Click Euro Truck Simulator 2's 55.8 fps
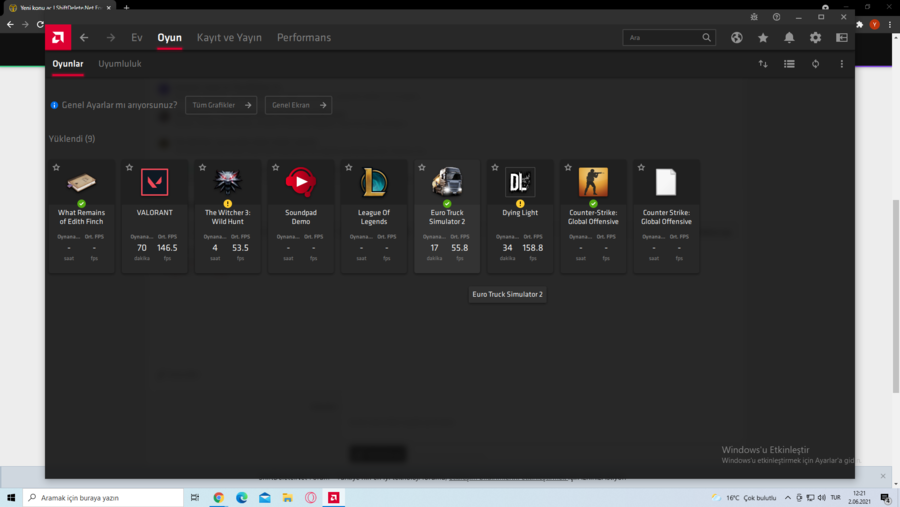The height and width of the screenshot is (507, 900). pyautogui.click(x=459, y=247)
